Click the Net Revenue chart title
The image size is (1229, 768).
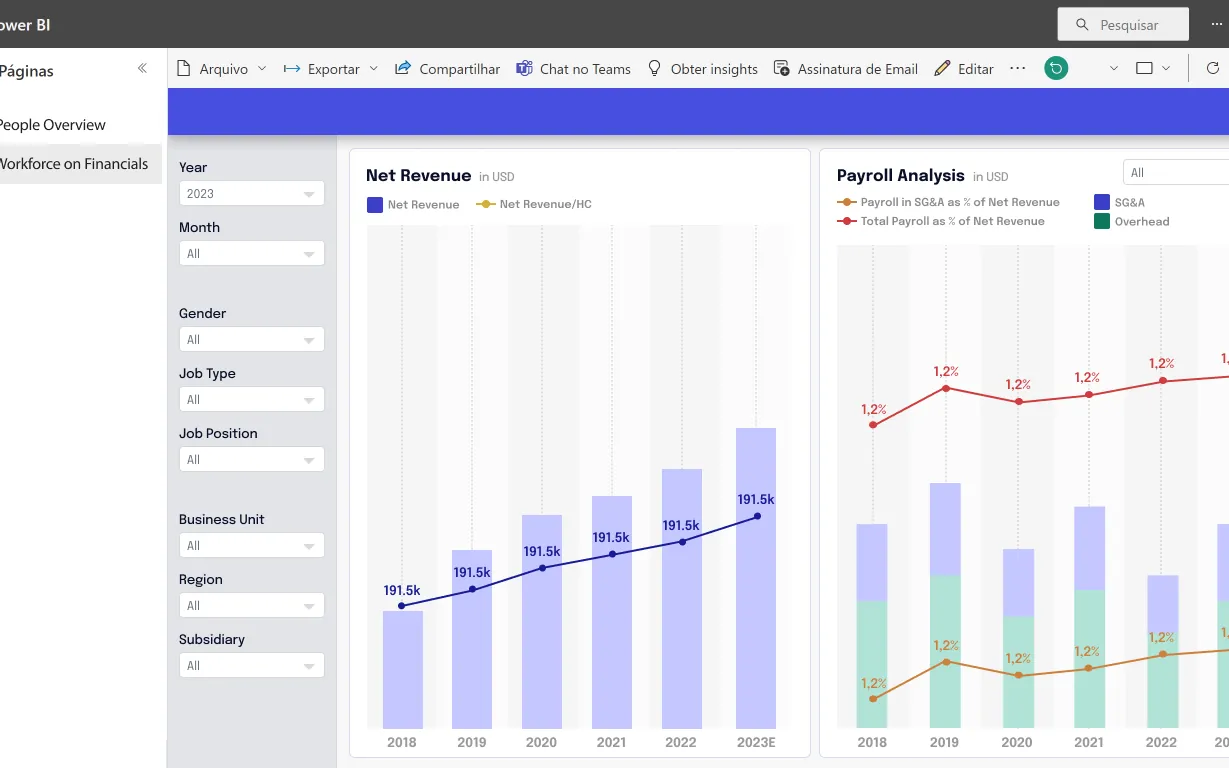click(x=418, y=176)
